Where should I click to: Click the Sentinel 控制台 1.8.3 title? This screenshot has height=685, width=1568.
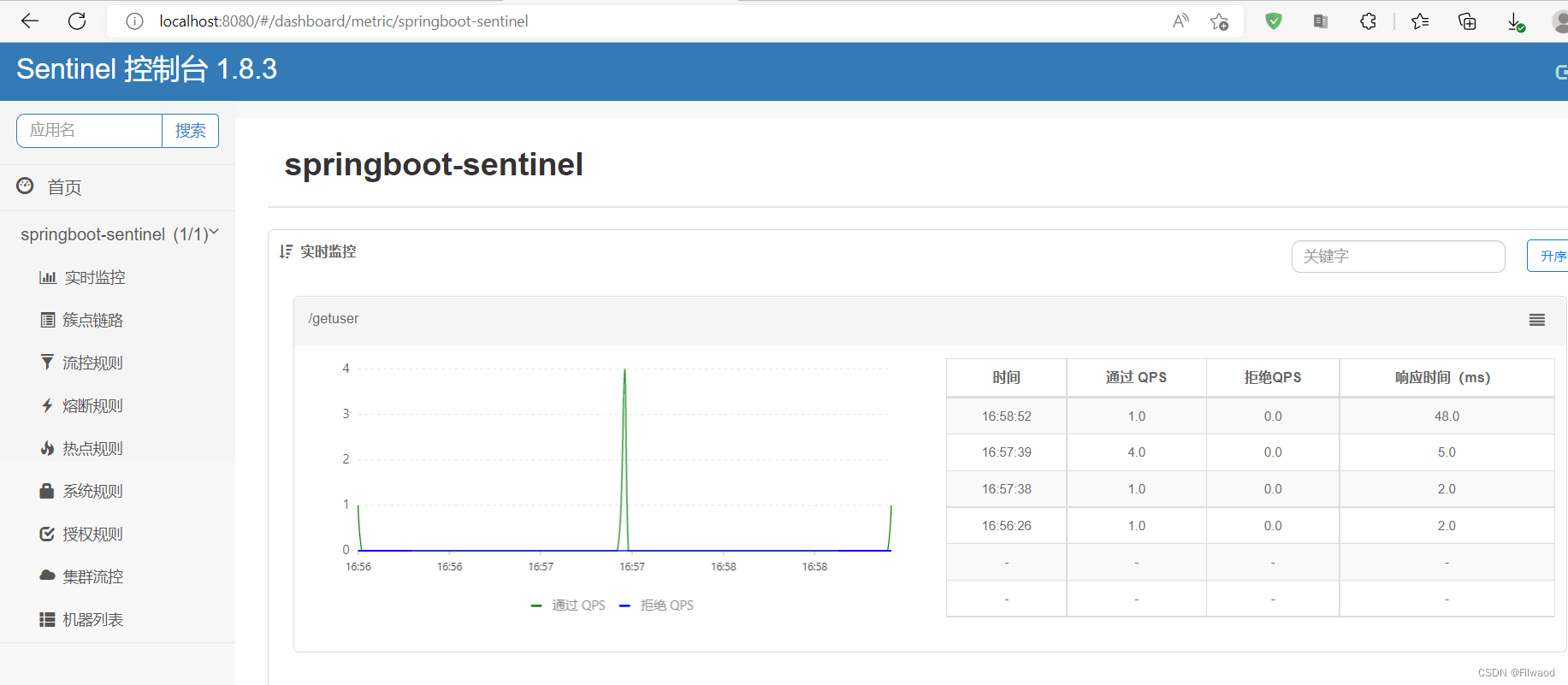[x=146, y=69]
